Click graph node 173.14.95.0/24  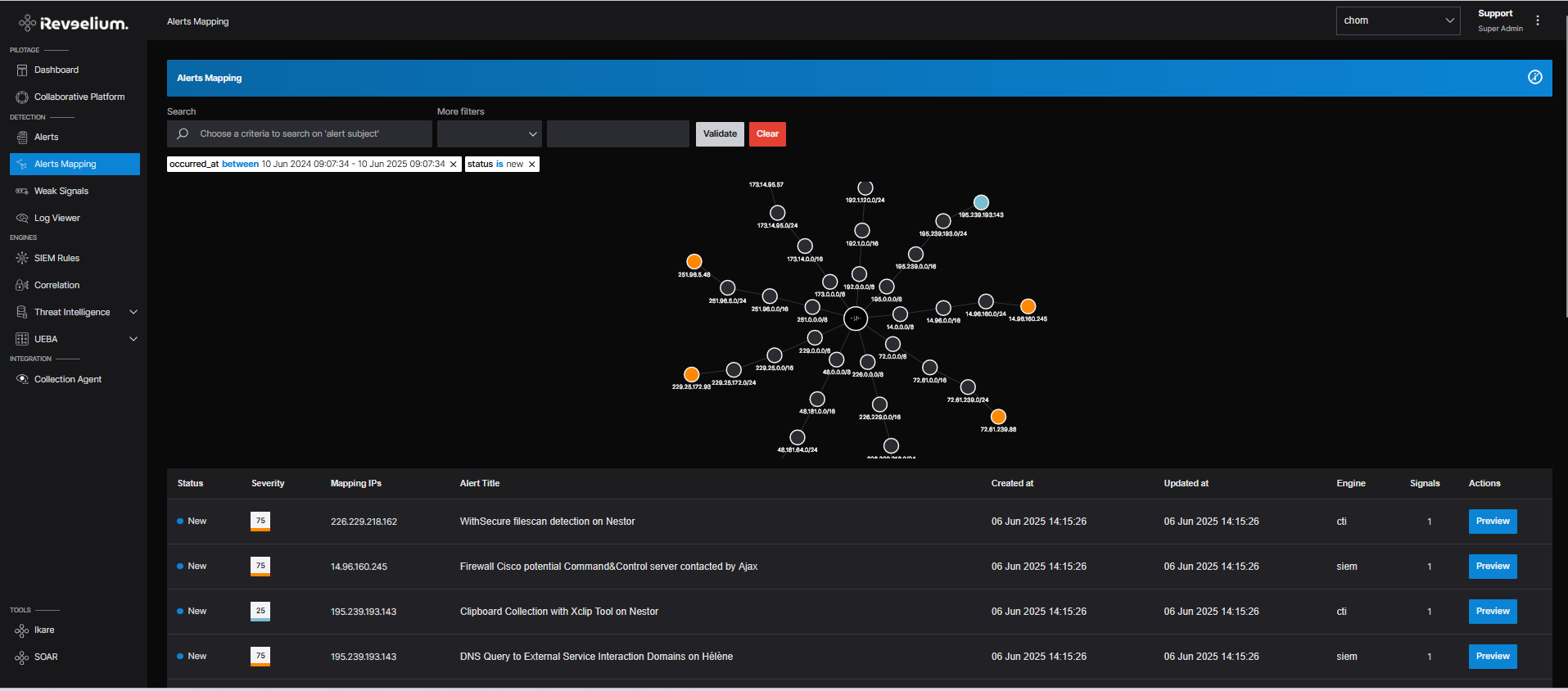point(778,213)
